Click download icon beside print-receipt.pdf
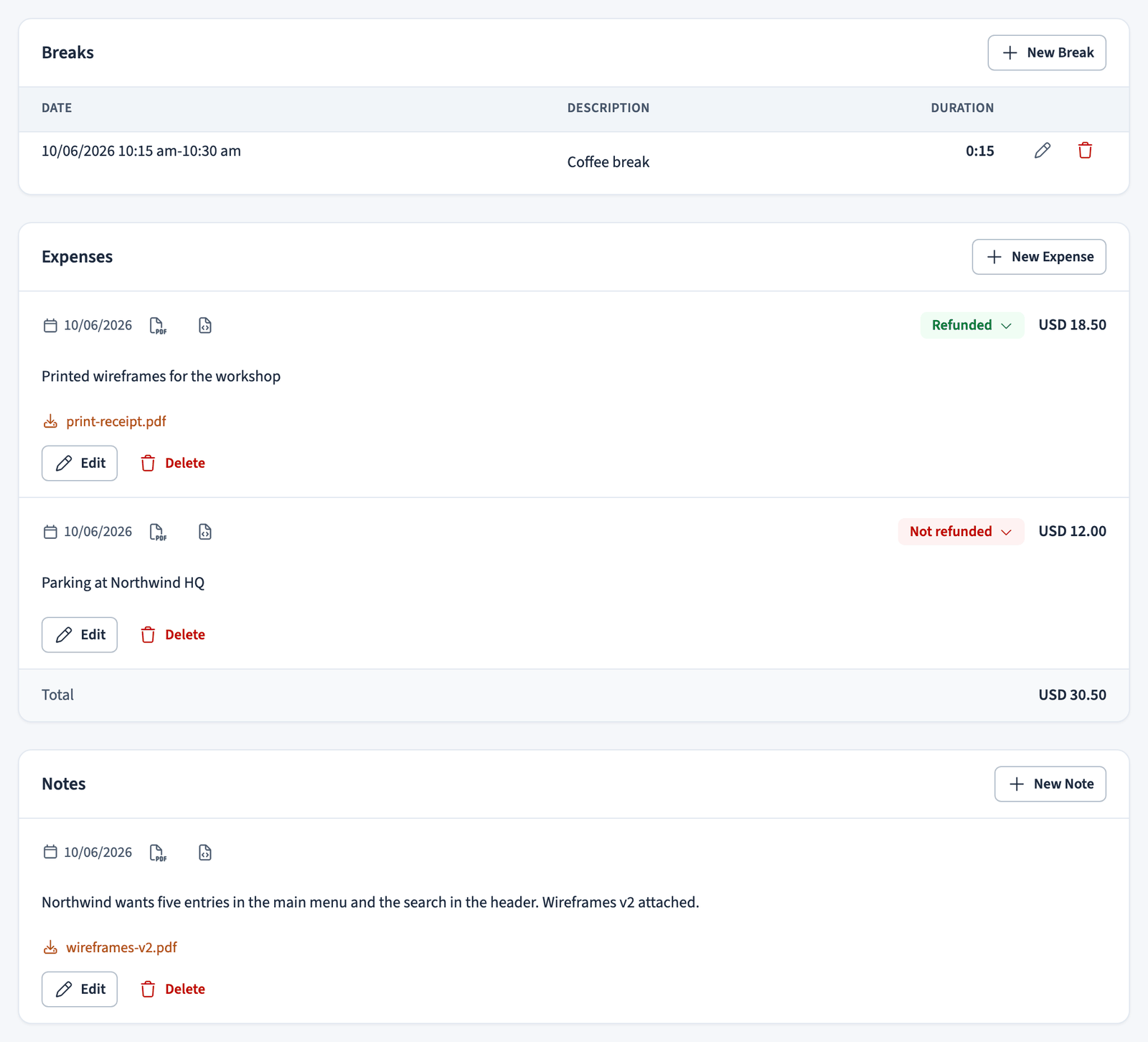 [50, 422]
